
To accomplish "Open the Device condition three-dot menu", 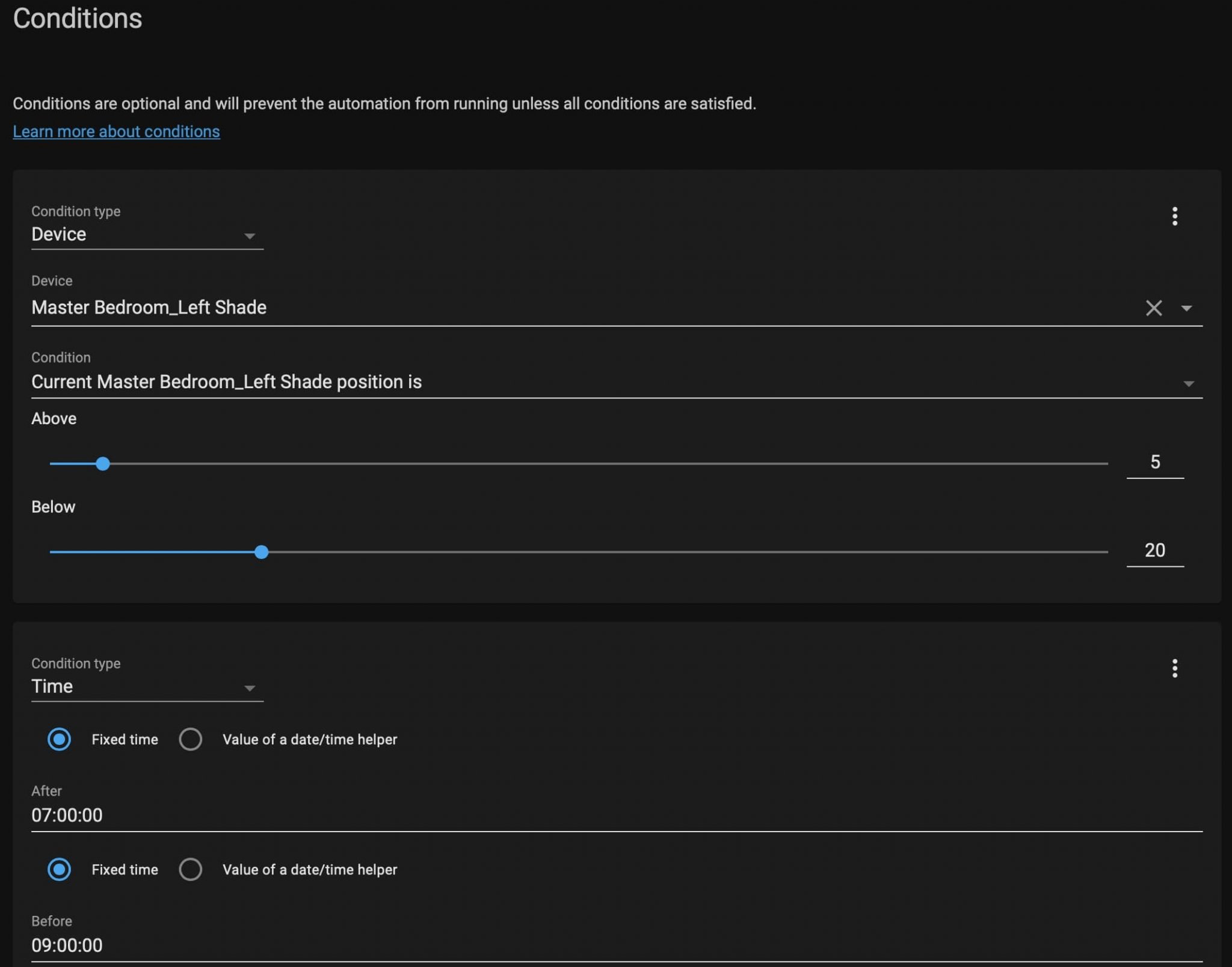I will (x=1174, y=216).
